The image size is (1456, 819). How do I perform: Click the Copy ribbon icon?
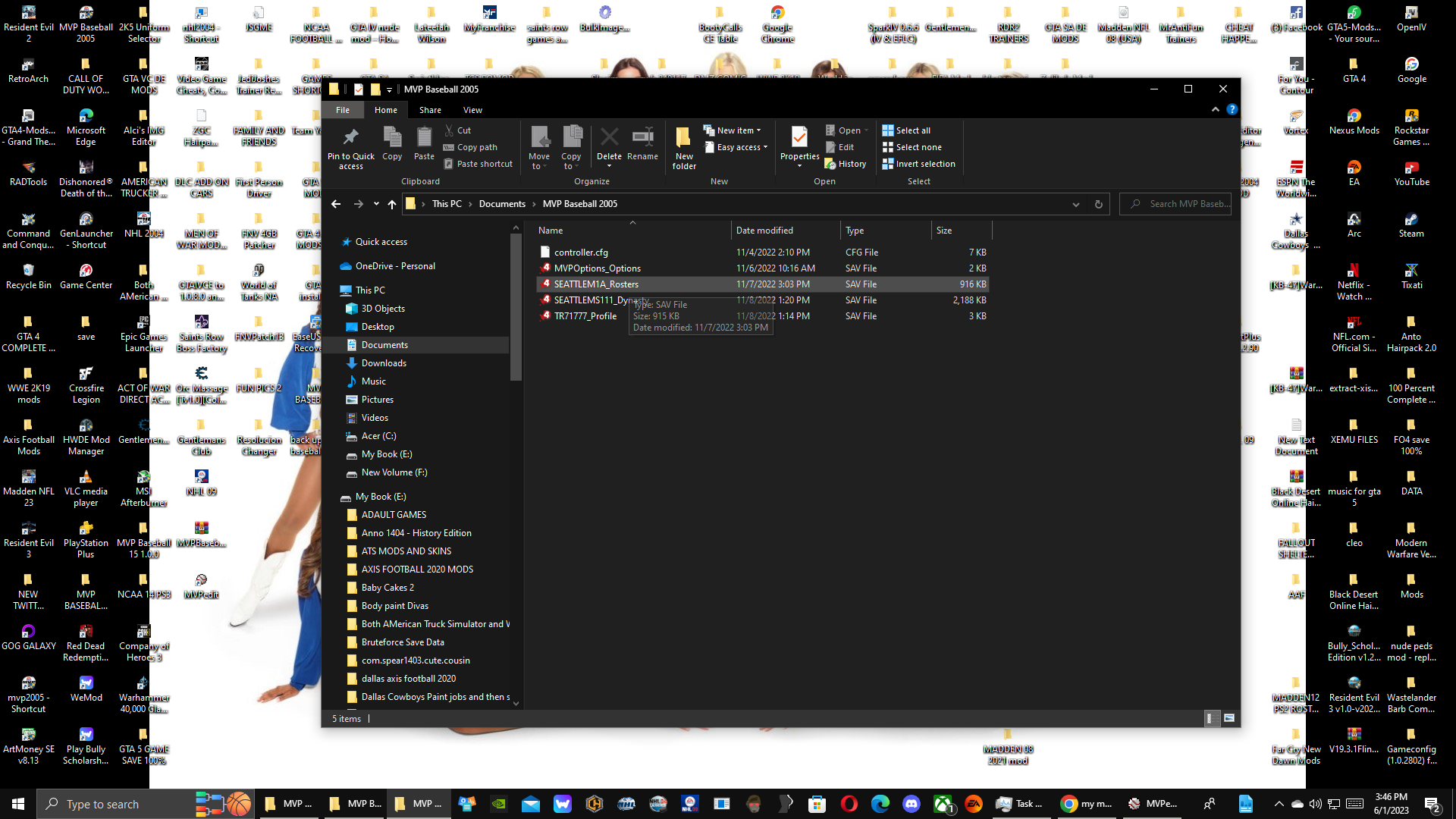(392, 143)
